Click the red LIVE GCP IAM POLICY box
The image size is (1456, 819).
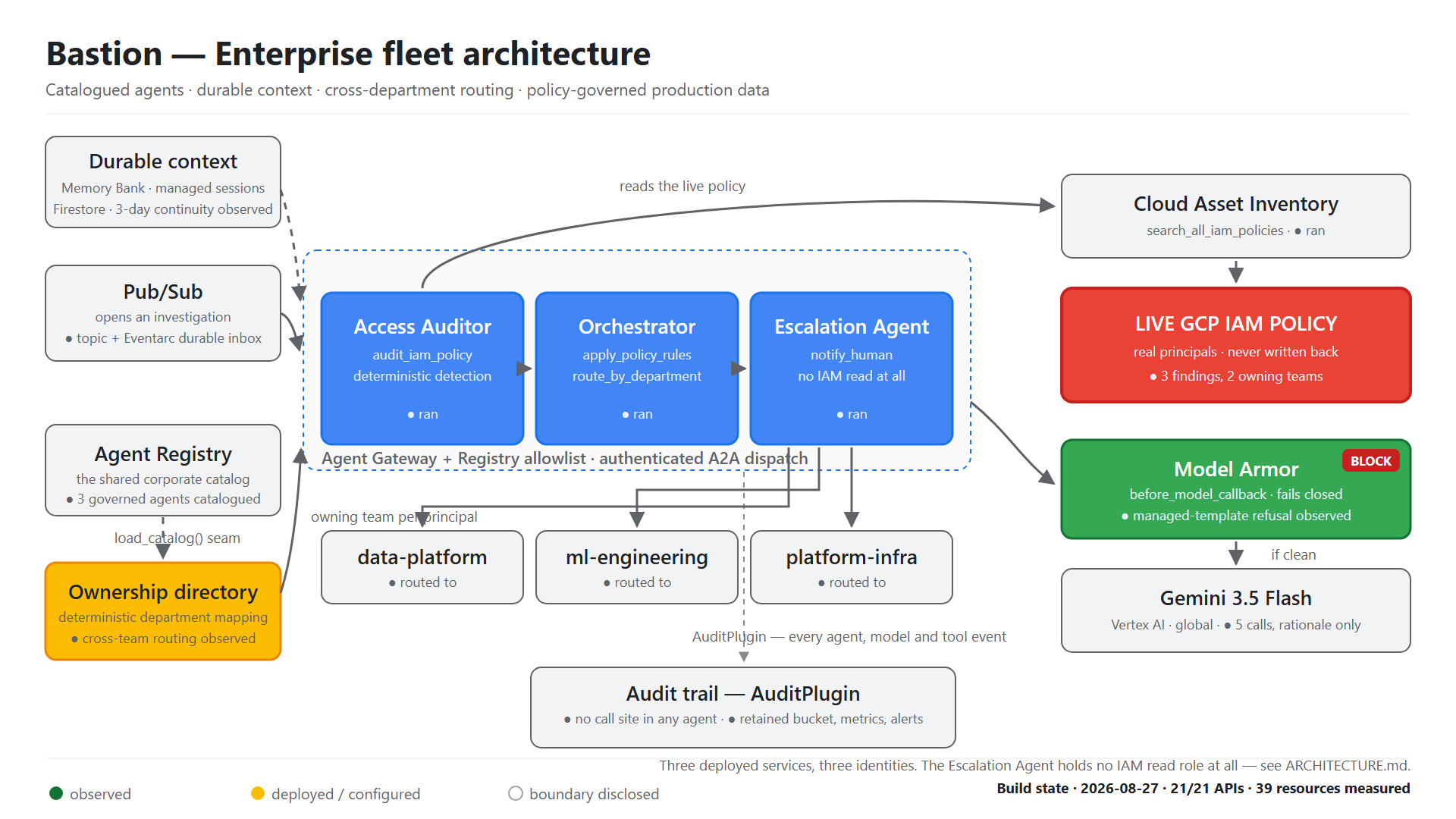tap(1236, 345)
